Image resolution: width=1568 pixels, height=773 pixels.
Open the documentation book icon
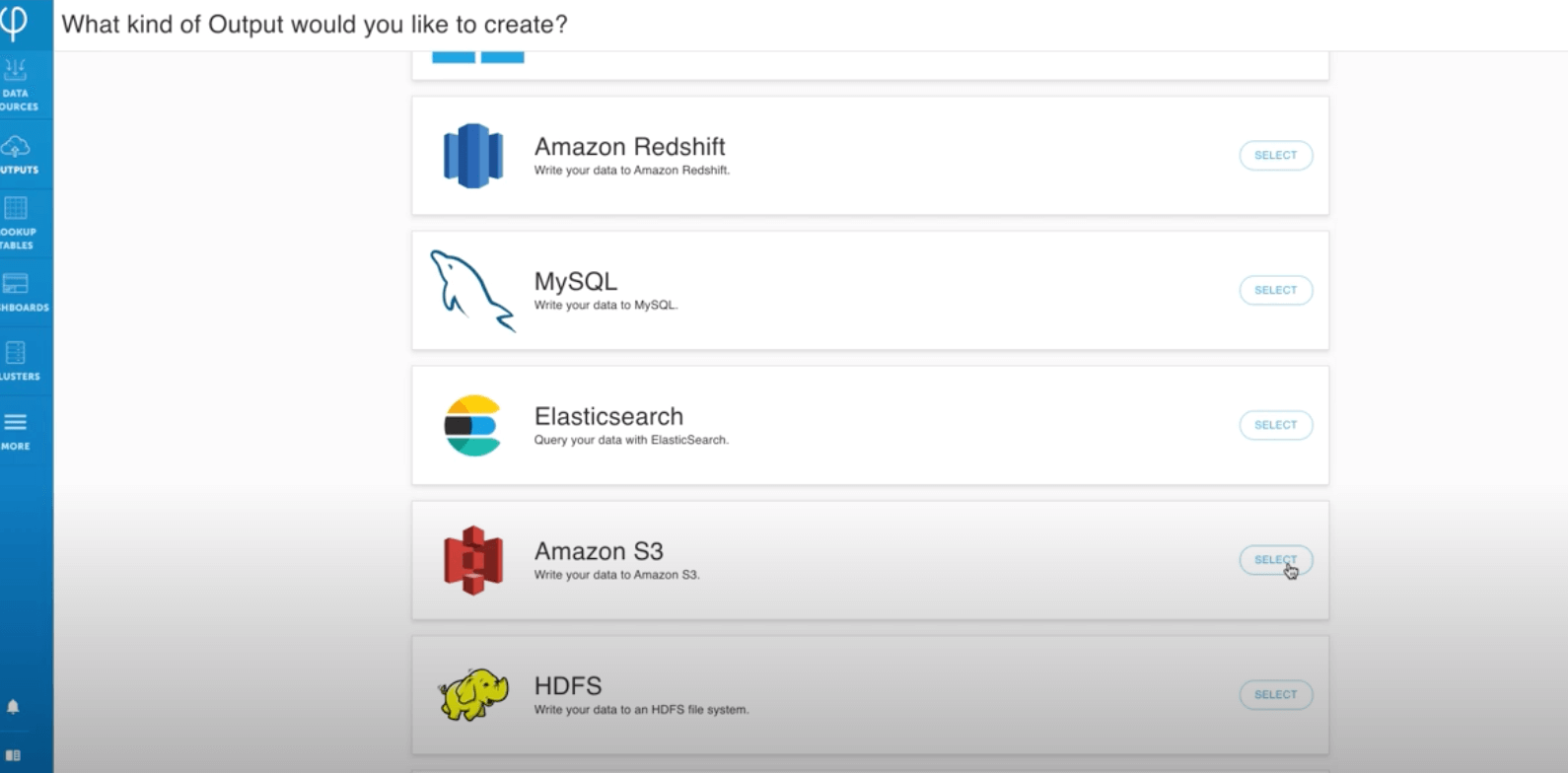coord(13,756)
